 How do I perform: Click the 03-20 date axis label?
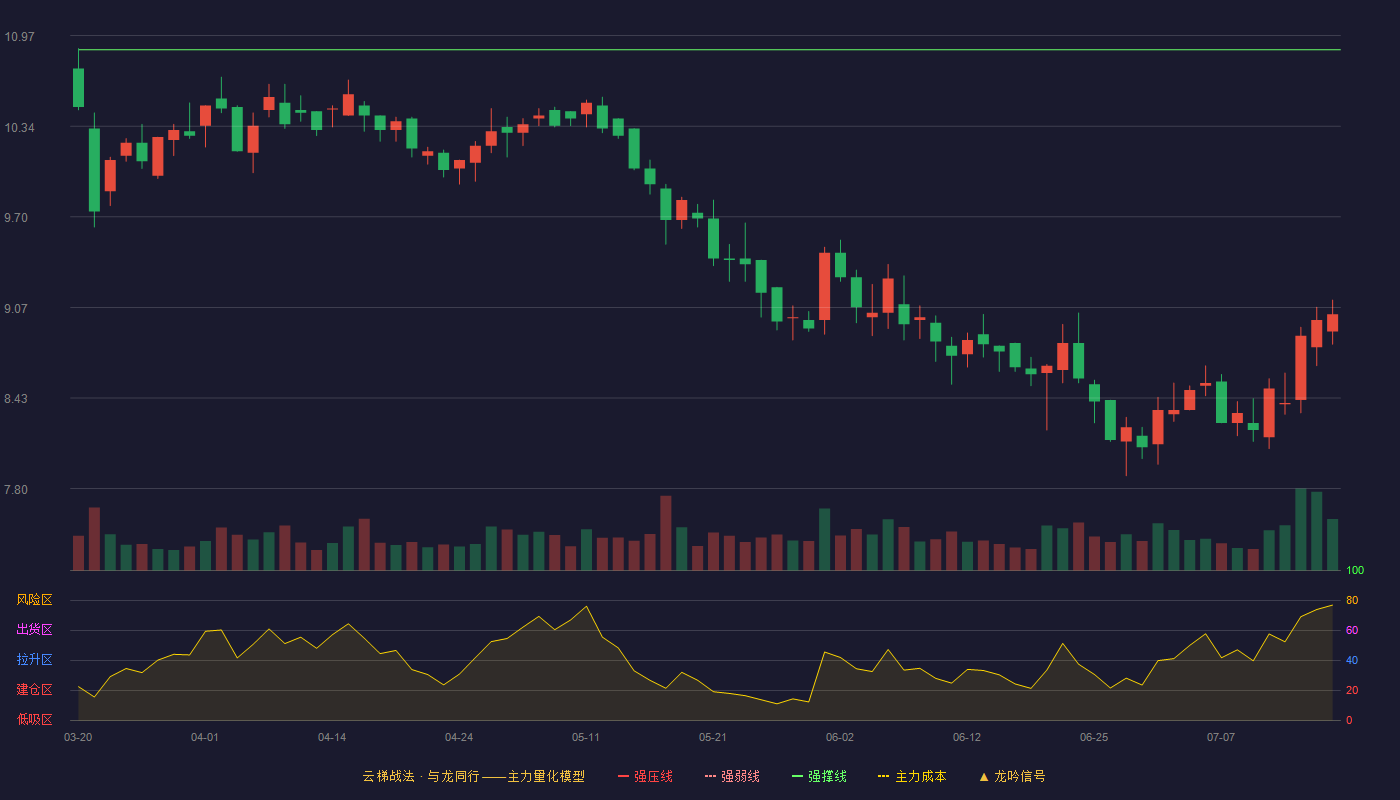pos(78,737)
